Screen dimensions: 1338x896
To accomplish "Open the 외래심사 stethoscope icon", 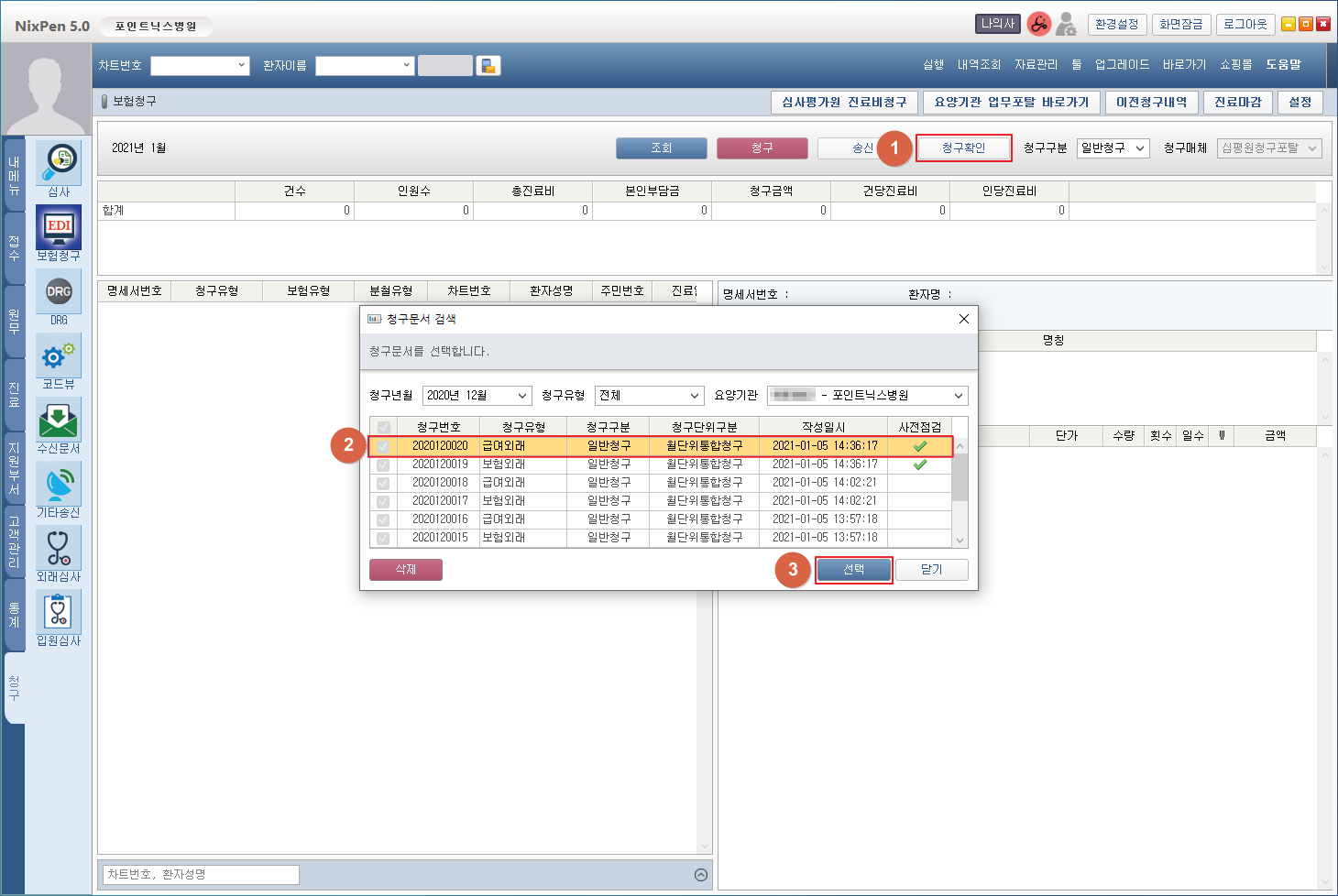I will coord(59,548).
